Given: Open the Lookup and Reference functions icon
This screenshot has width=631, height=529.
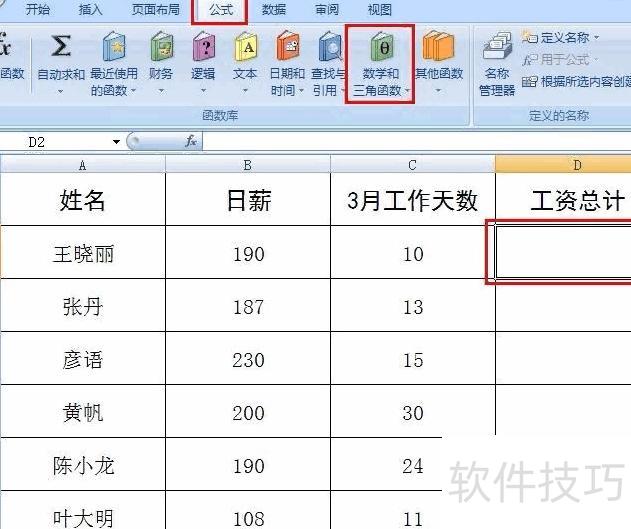Looking at the screenshot, I should pos(330,46).
